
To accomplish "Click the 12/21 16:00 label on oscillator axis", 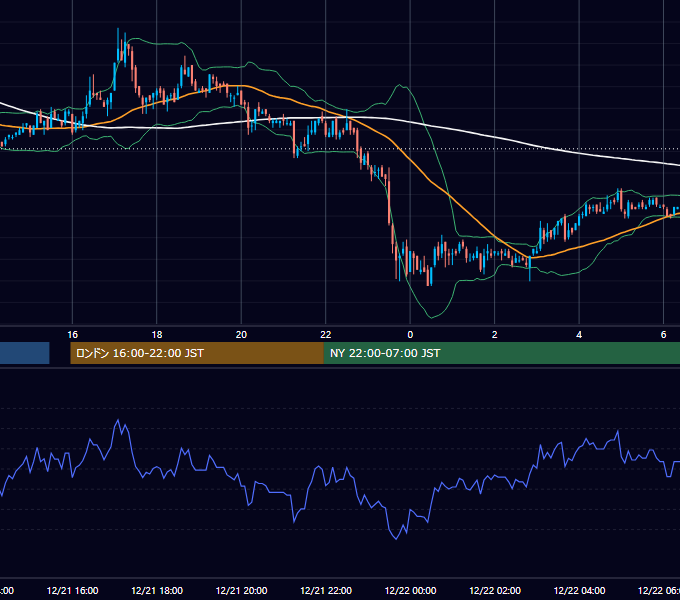I will (x=72, y=590).
